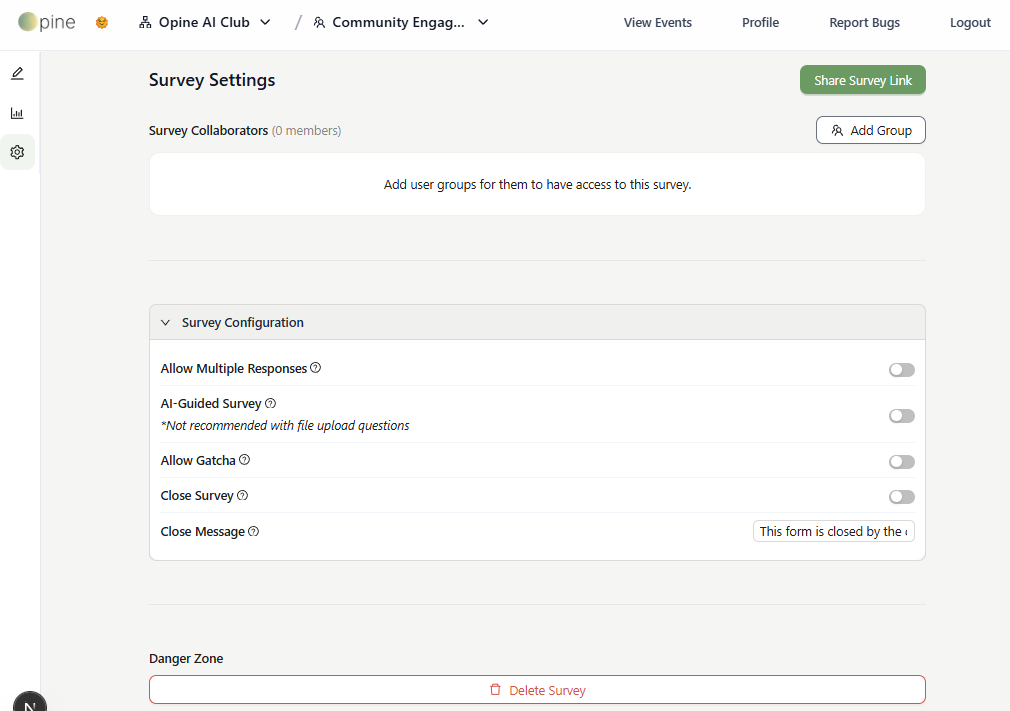Click Logout
This screenshot has height=711, width=1010.
(970, 23)
